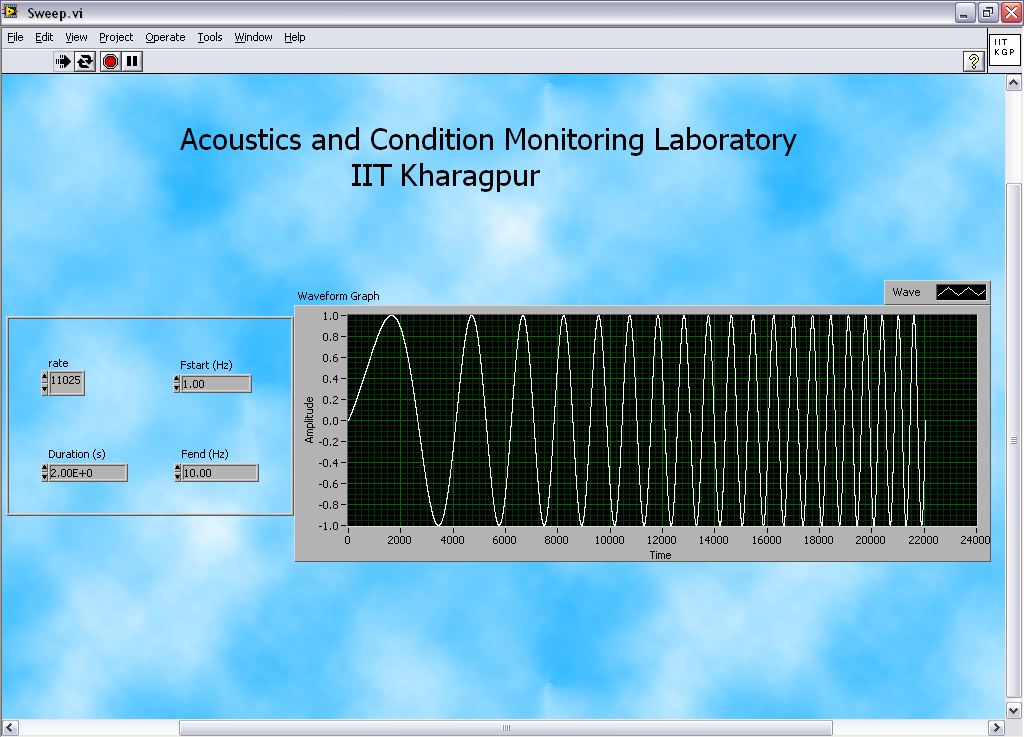Open the Operate menu
Image resolution: width=1024 pixels, height=737 pixels.
[x=165, y=37]
